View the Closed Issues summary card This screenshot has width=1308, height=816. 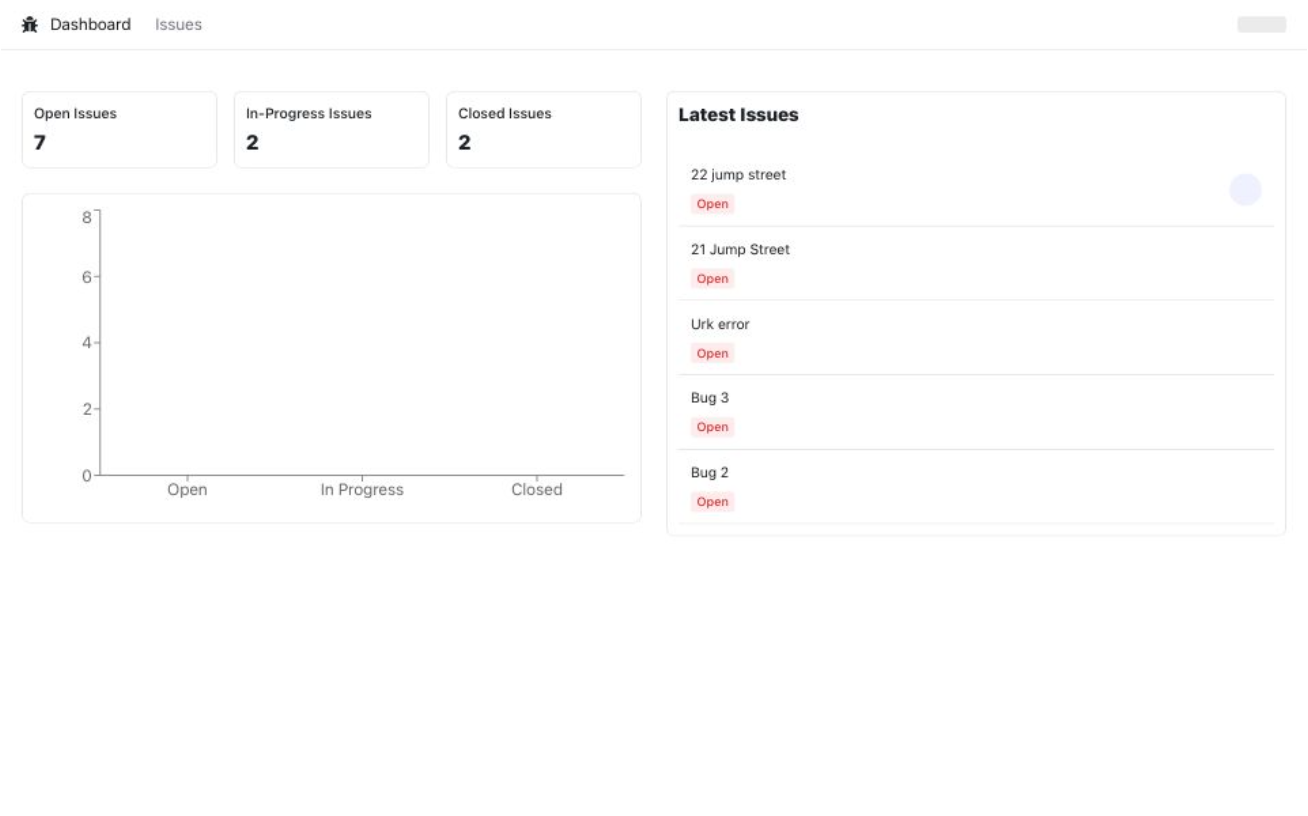point(543,129)
